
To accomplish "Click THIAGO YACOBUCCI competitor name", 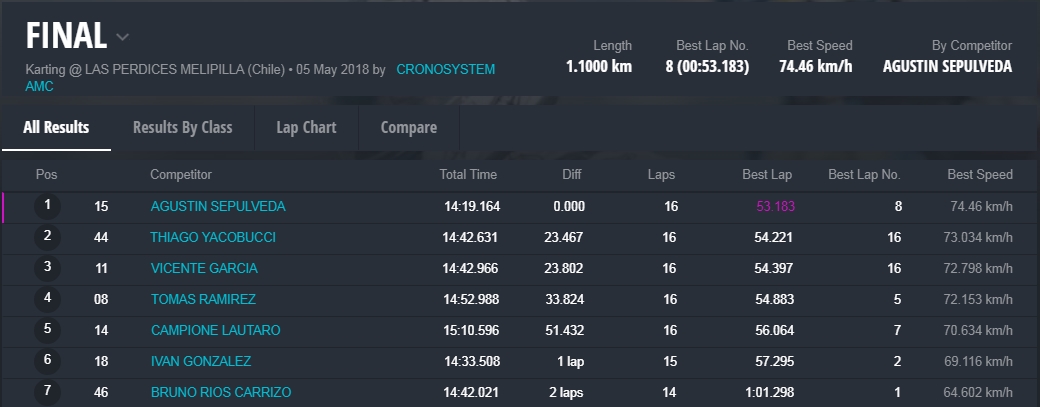I will [x=212, y=237].
